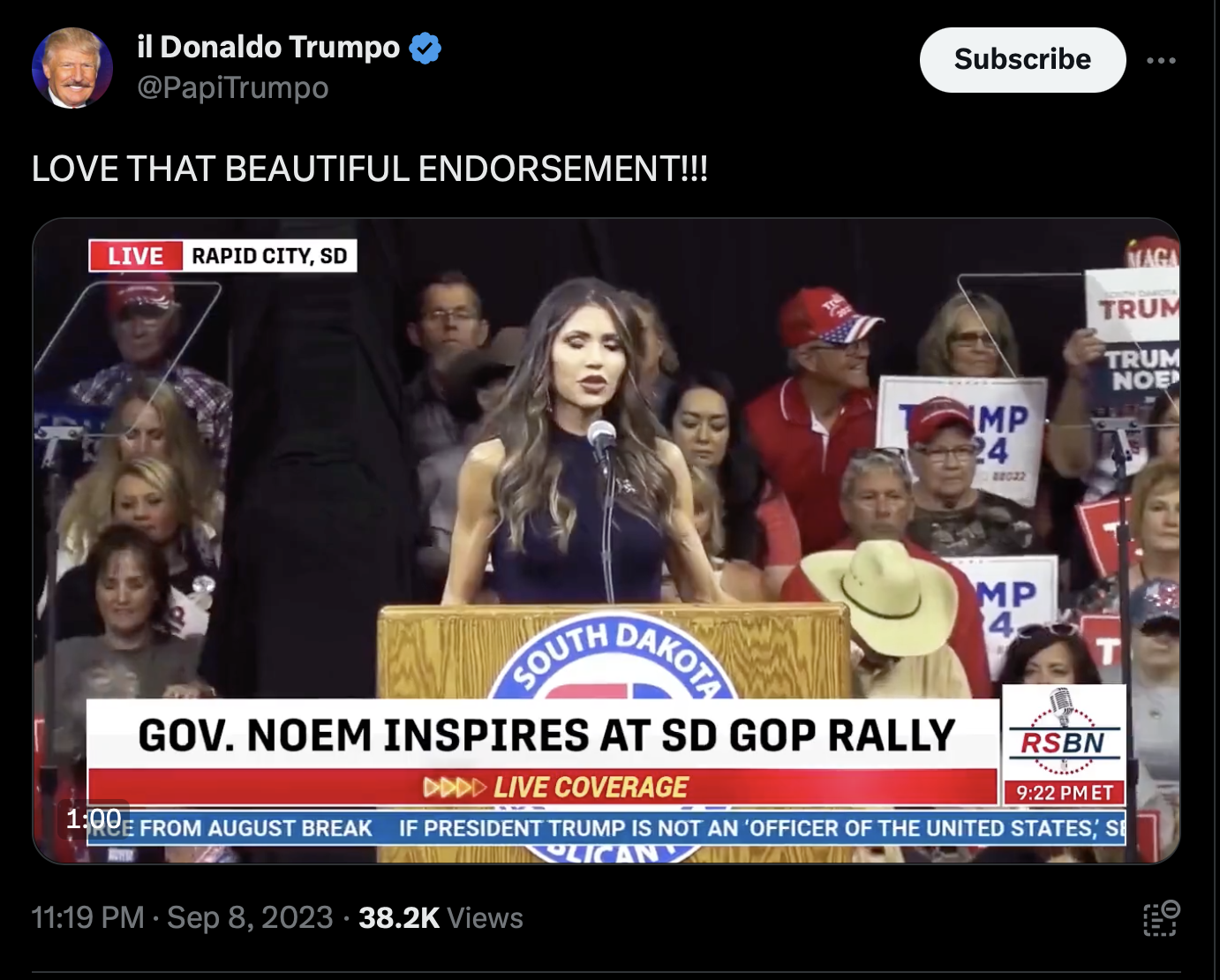Open the 11:19 PM timestamp link
1220x980 pixels.
(88, 917)
